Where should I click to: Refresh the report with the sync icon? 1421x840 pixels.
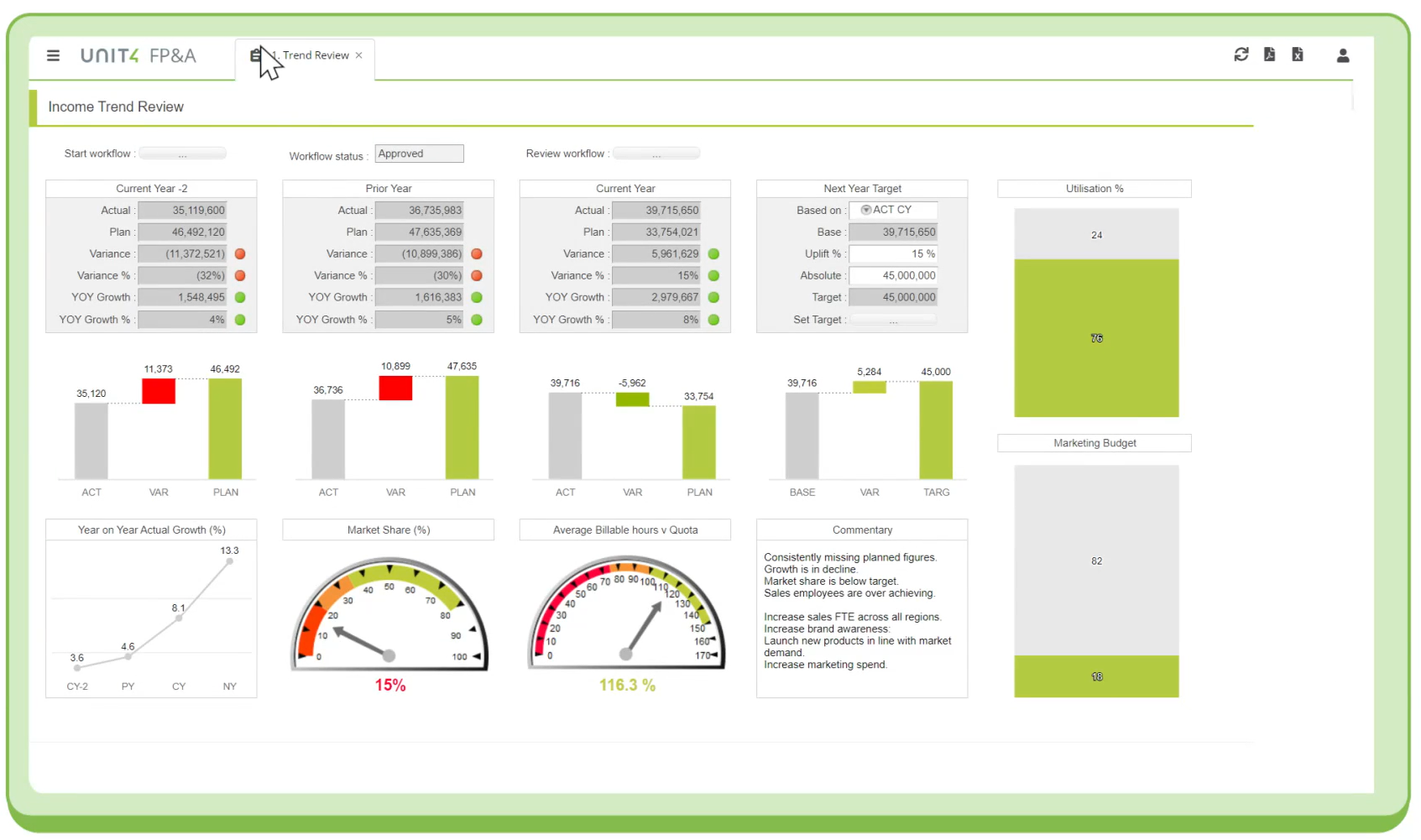(1241, 55)
